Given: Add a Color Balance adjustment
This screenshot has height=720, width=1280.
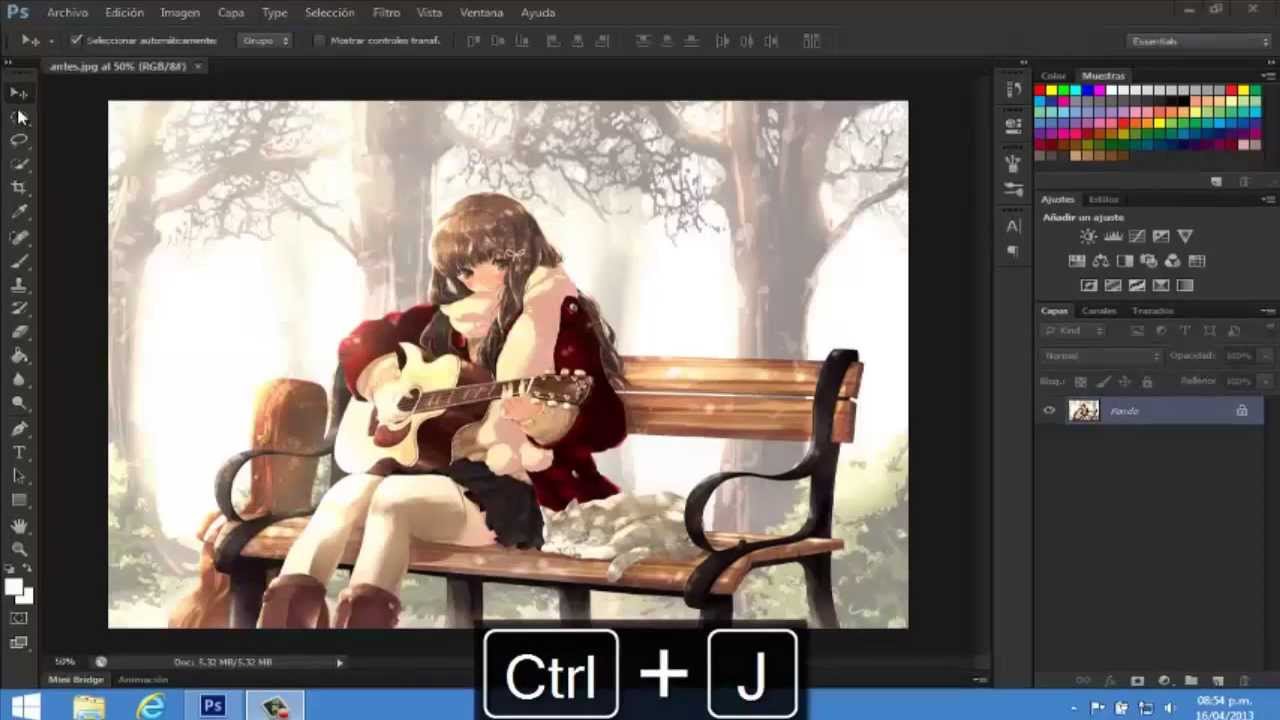Looking at the screenshot, I should pyautogui.click(x=1101, y=261).
